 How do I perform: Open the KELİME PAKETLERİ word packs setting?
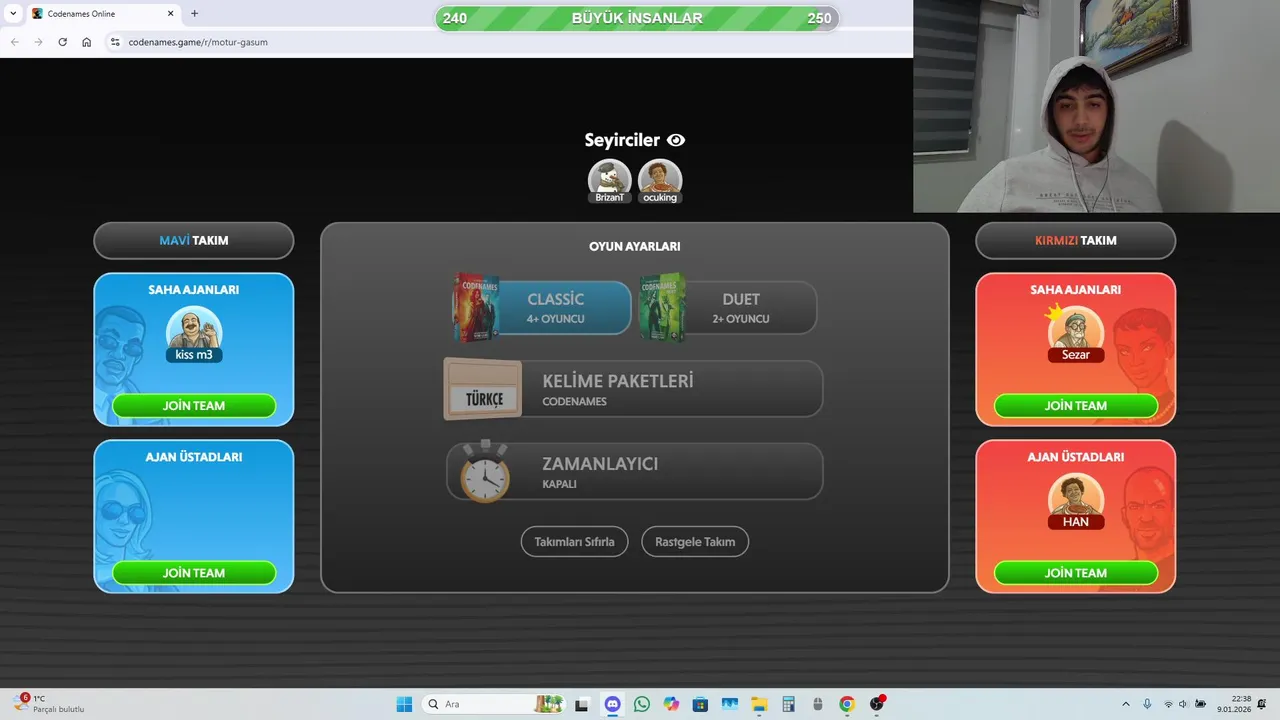634,389
